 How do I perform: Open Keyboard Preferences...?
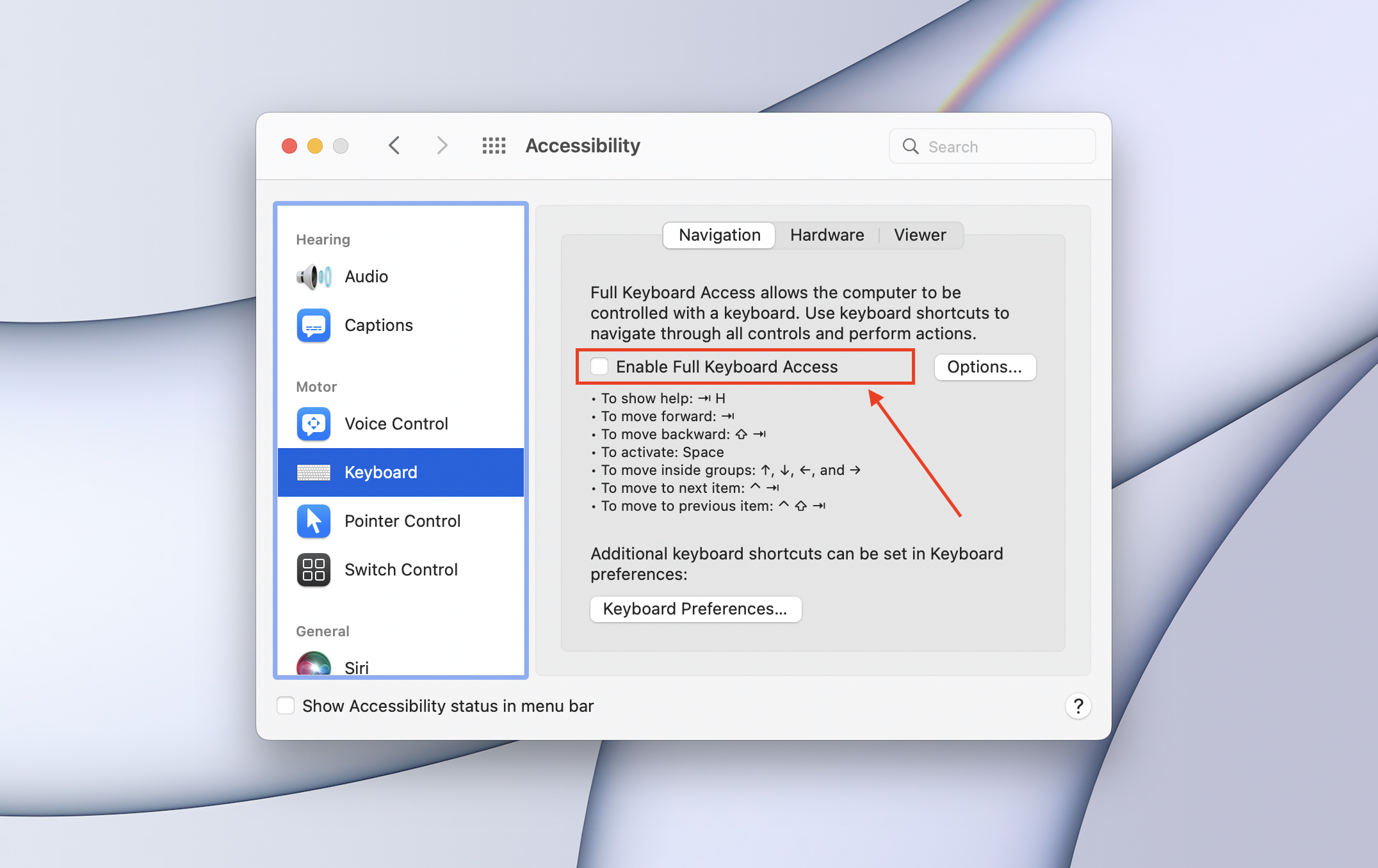[x=695, y=609]
